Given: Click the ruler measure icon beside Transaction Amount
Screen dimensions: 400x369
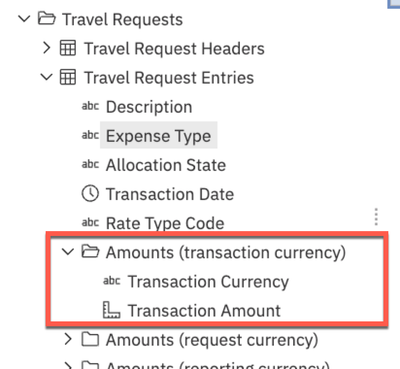Looking at the screenshot, I should tap(111, 310).
